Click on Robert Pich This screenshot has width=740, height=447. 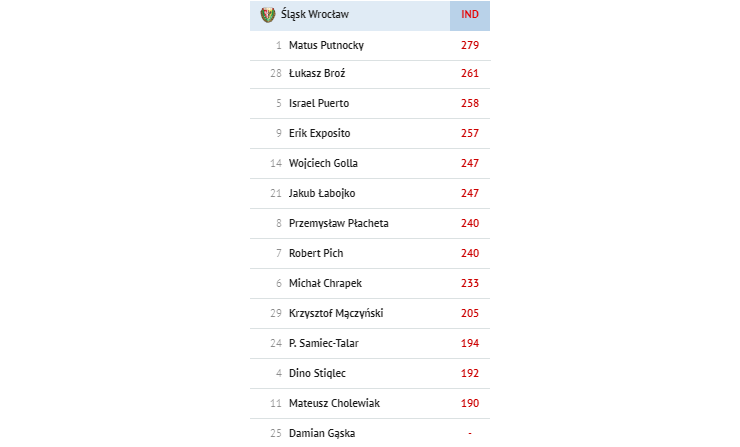pos(316,253)
